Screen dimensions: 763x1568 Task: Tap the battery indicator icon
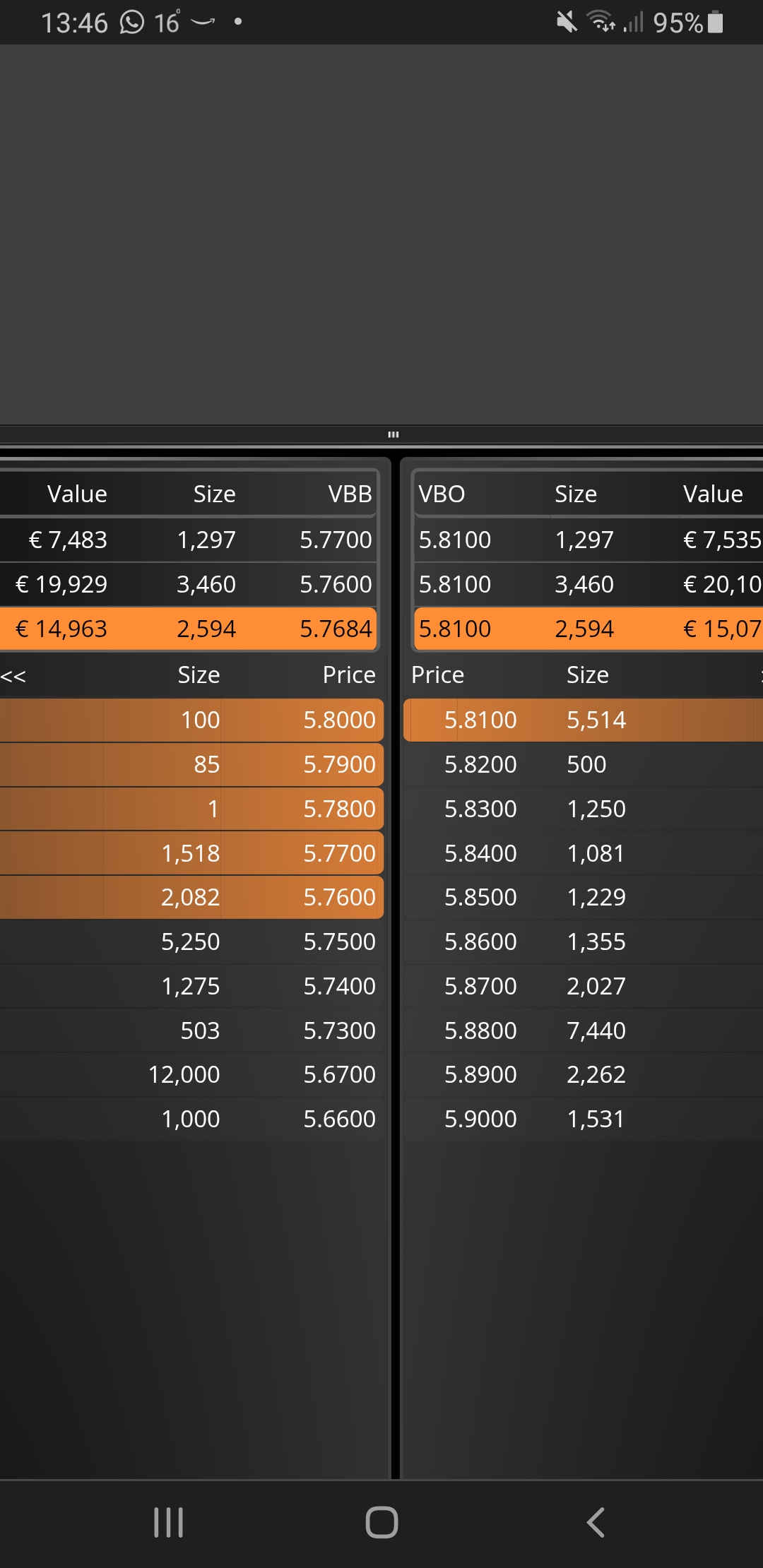716,23
